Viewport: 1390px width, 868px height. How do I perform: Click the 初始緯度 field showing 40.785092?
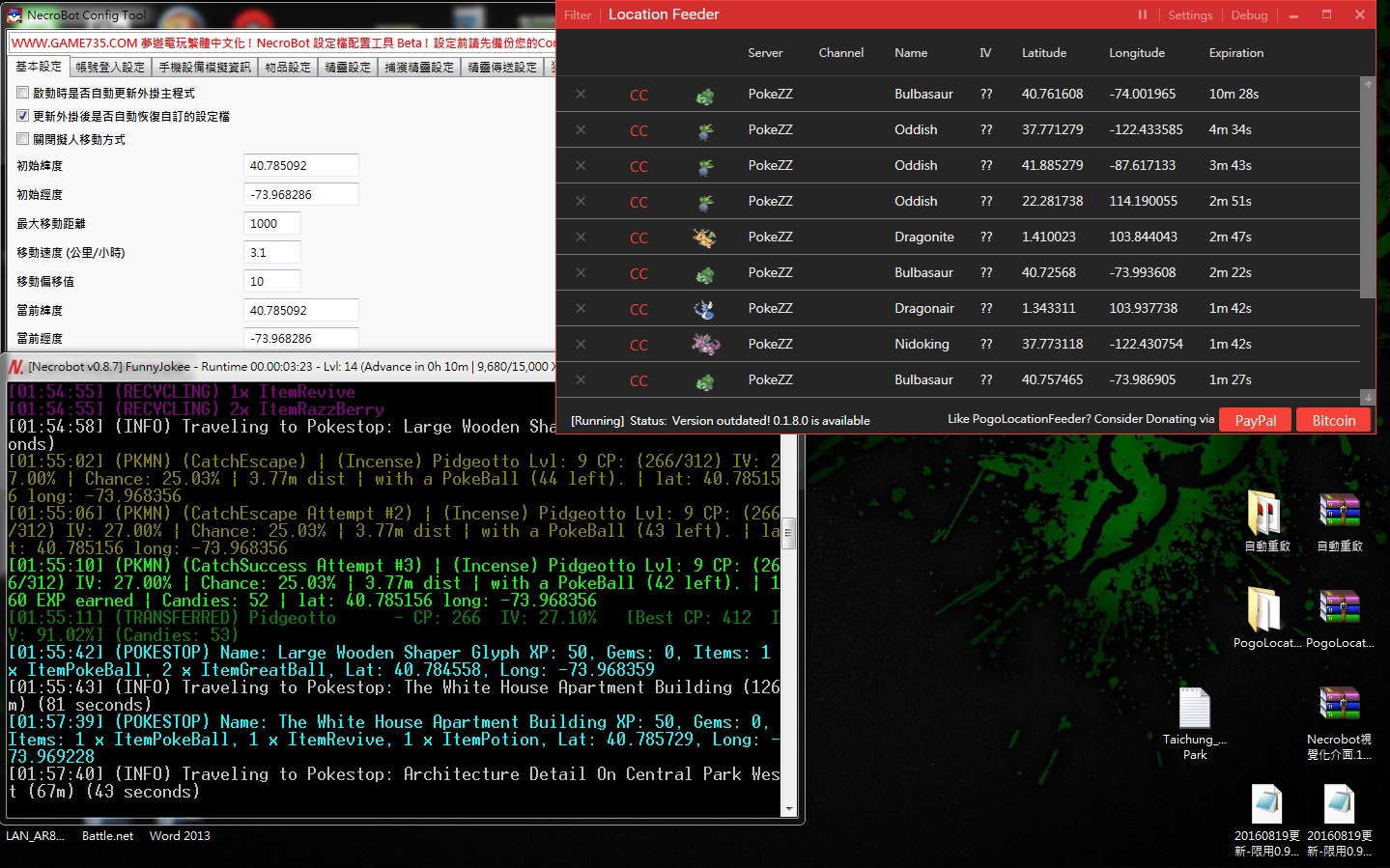(x=300, y=166)
